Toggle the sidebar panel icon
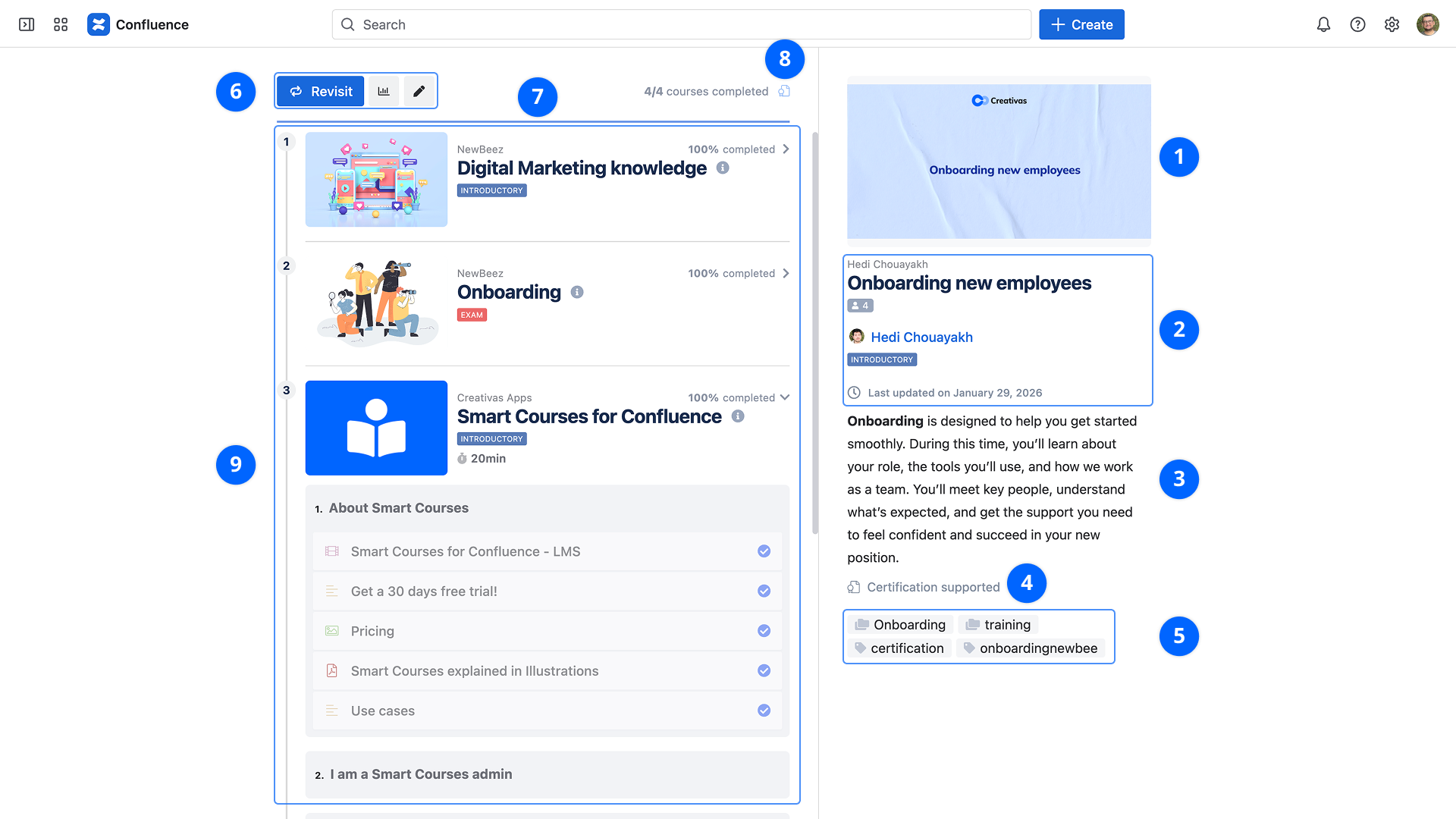Screen dimensions: 1456x819 pos(27,24)
